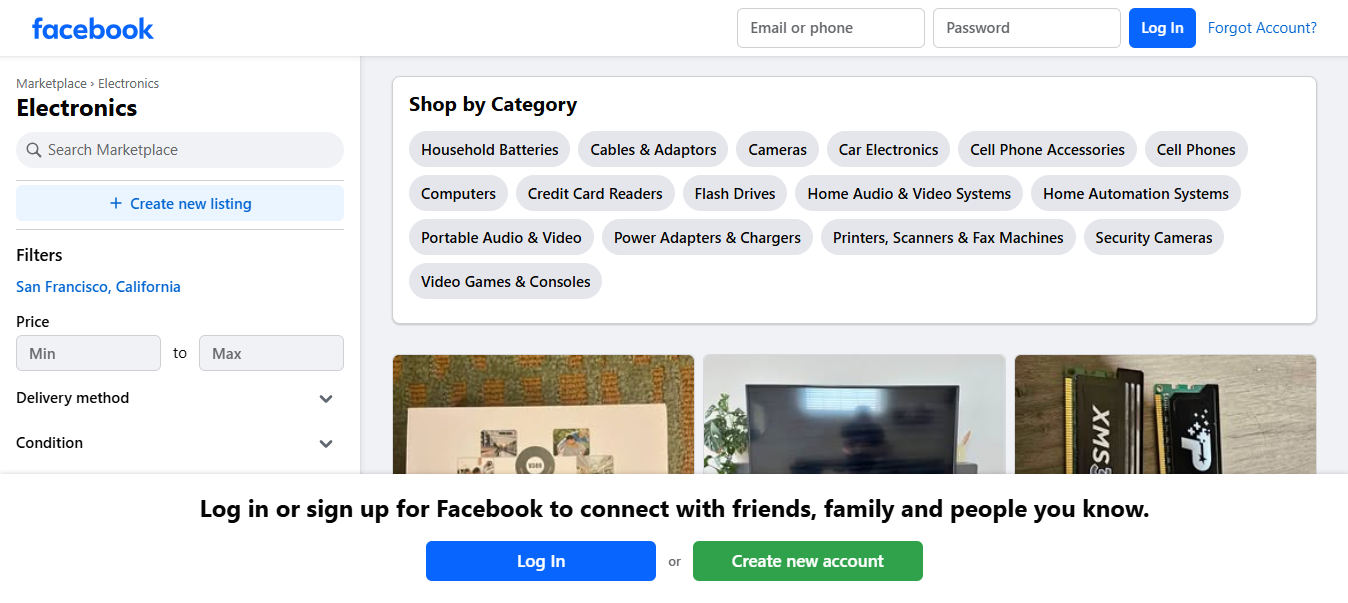
Task: Select the Create new listing option
Action: (x=179, y=203)
